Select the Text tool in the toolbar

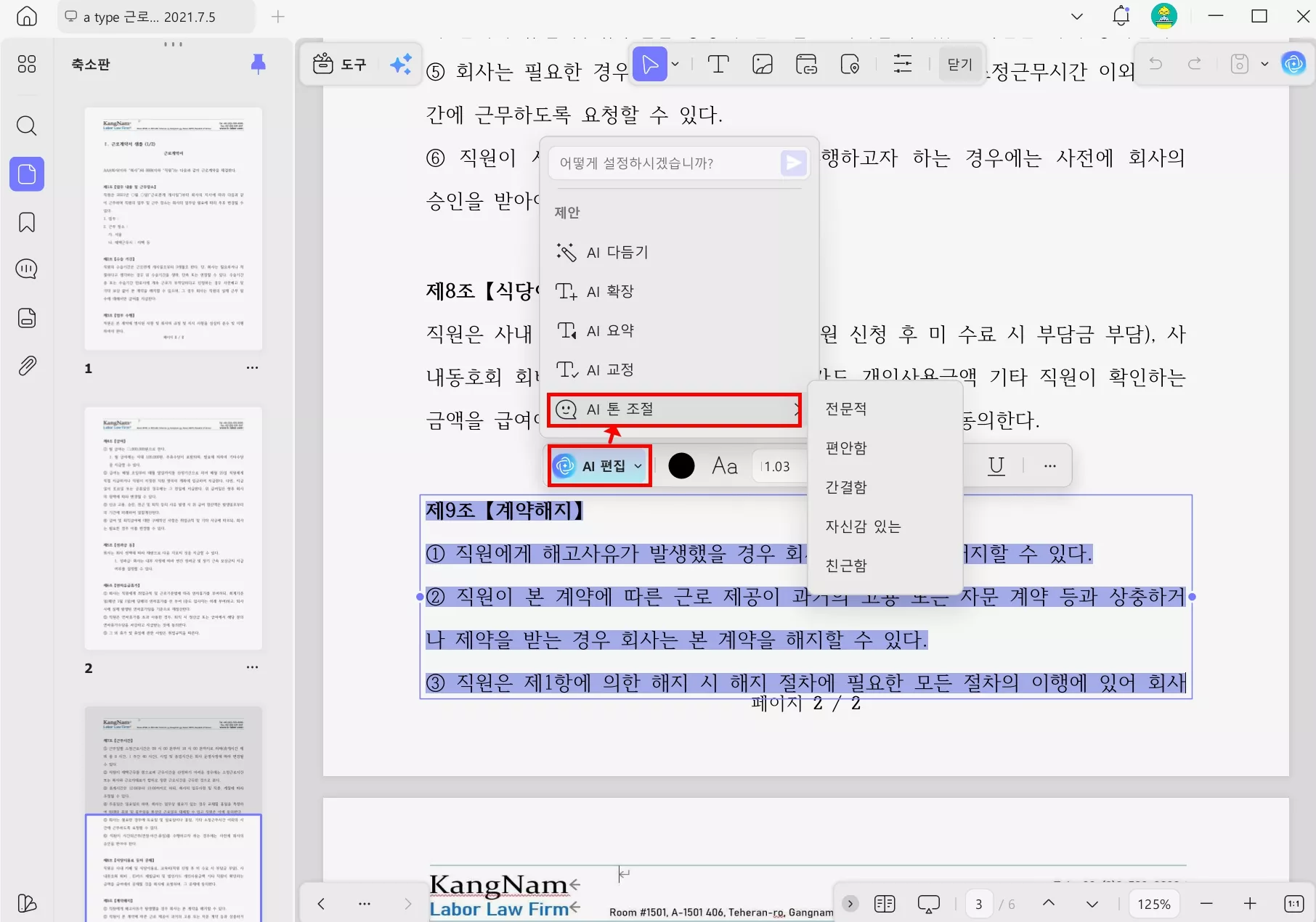tap(718, 64)
